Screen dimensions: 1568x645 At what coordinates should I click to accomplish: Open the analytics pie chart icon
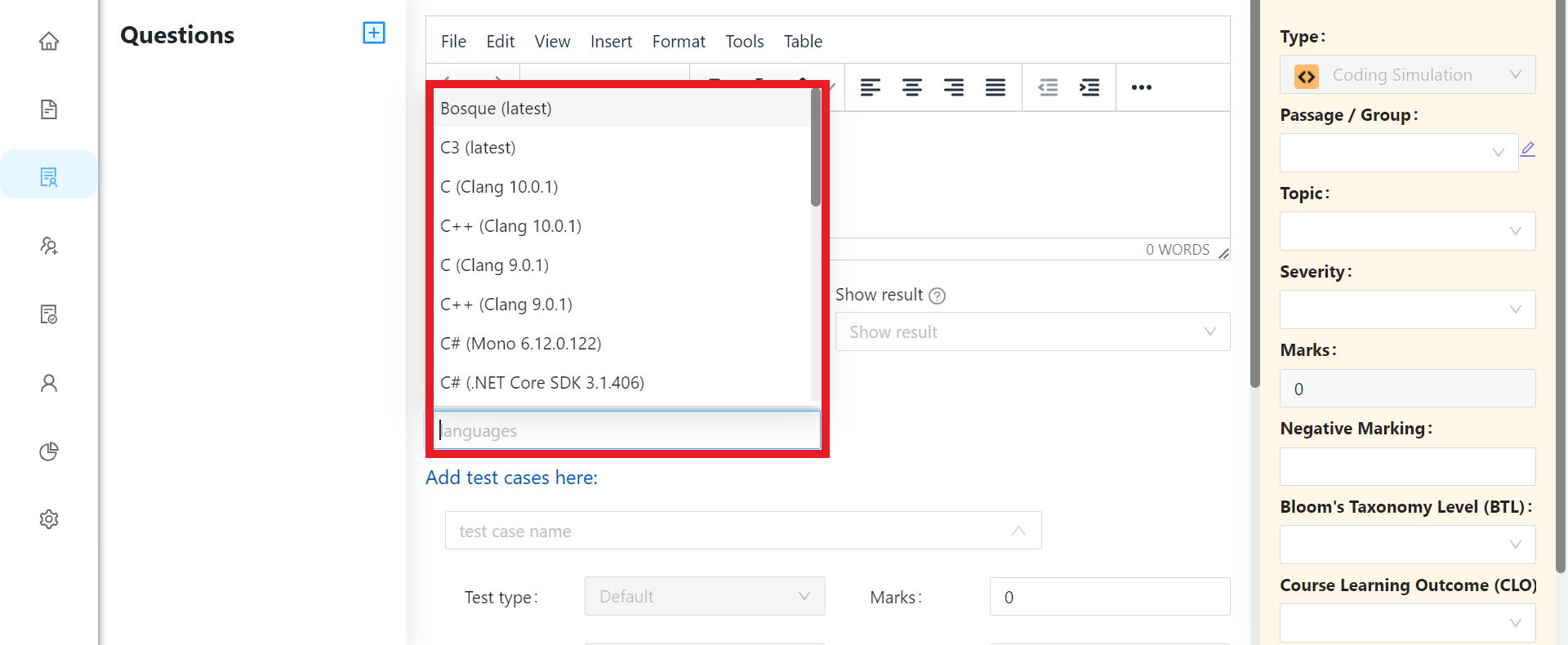[x=49, y=451]
